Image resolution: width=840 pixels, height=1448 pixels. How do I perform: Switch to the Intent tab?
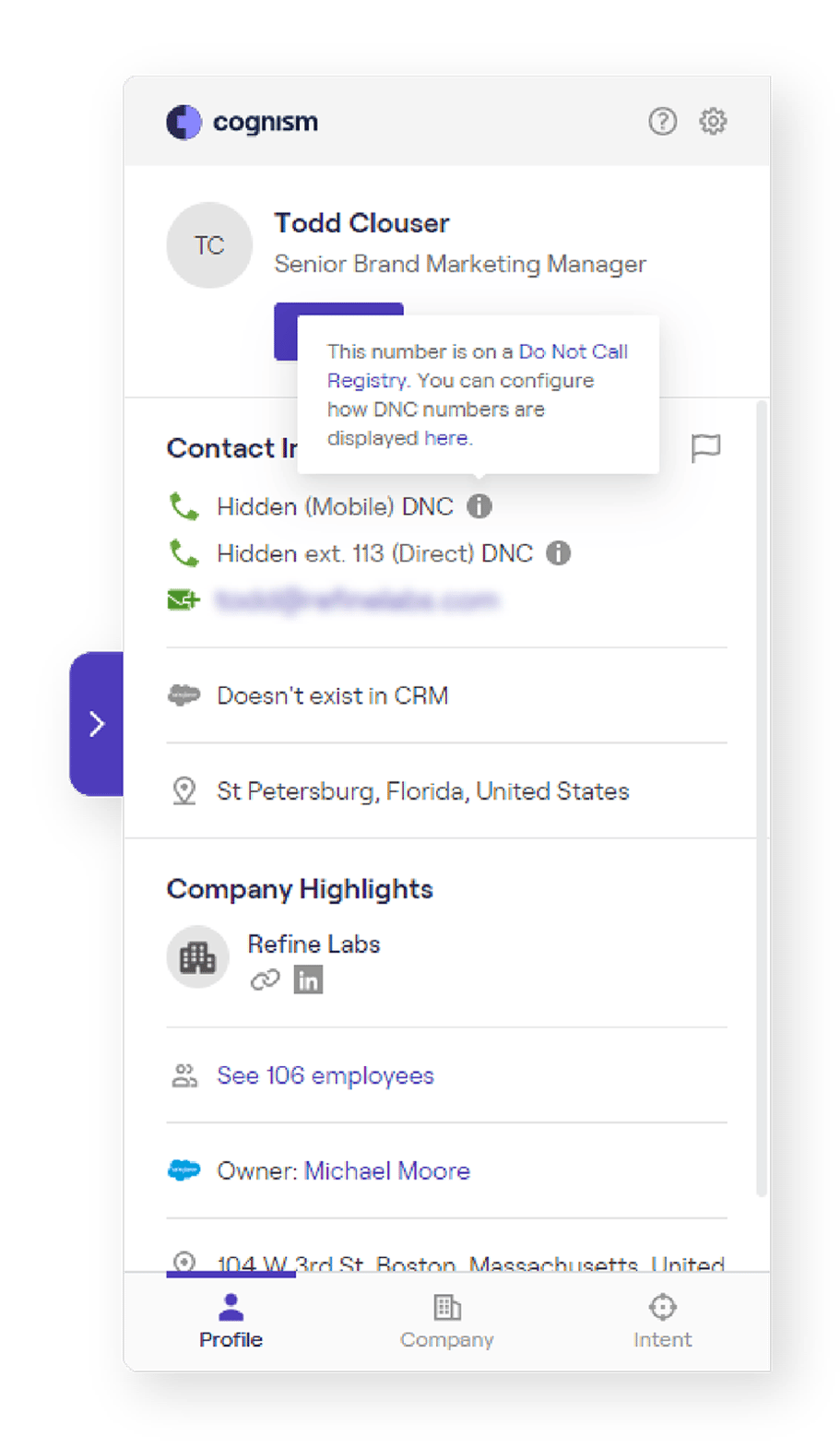pos(662,1321)
